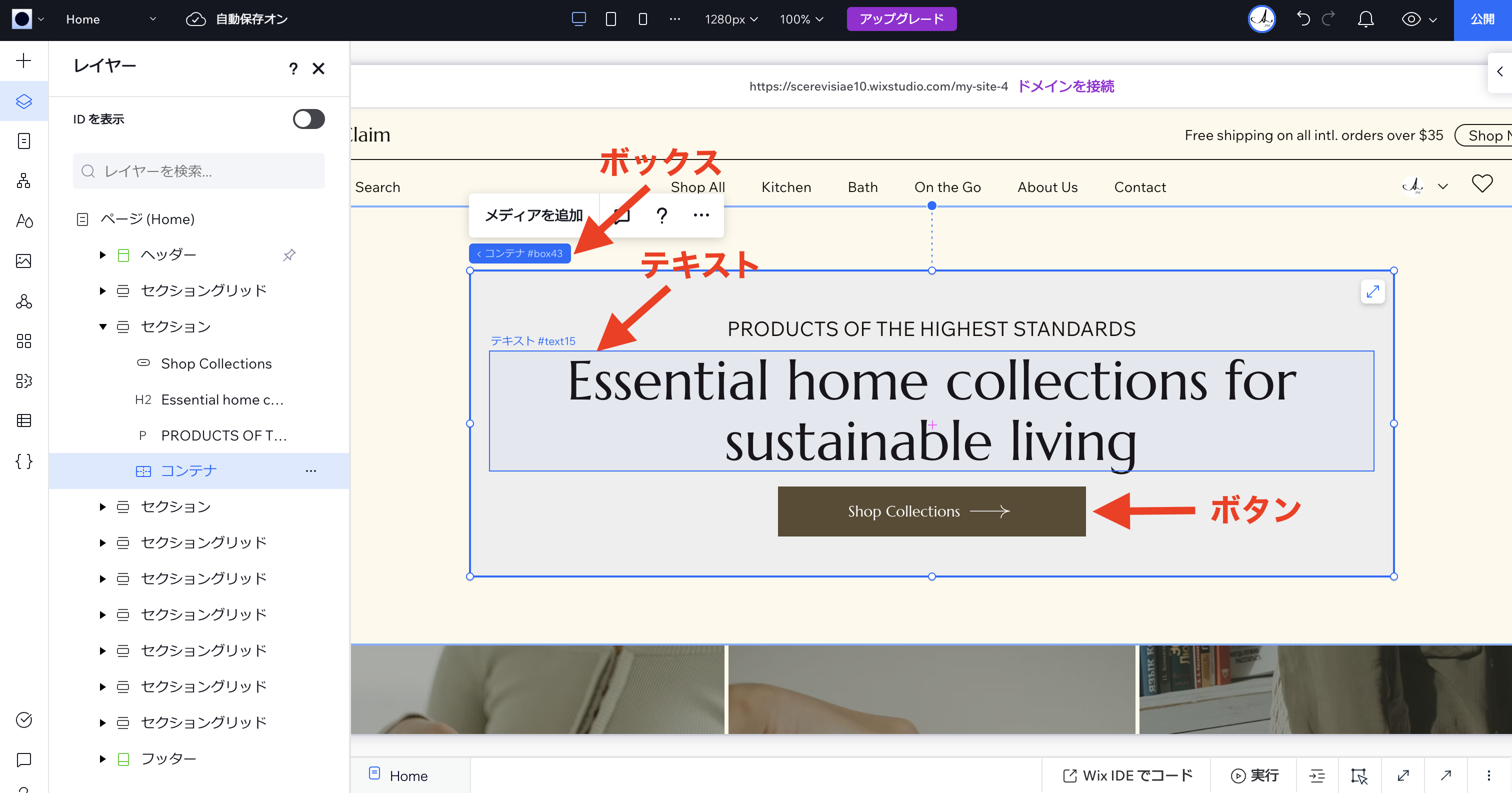Click inside the レイヤーを検索 search field
Screen dimensions: 1512x793
pyautogui.click(x=198, y=171)
